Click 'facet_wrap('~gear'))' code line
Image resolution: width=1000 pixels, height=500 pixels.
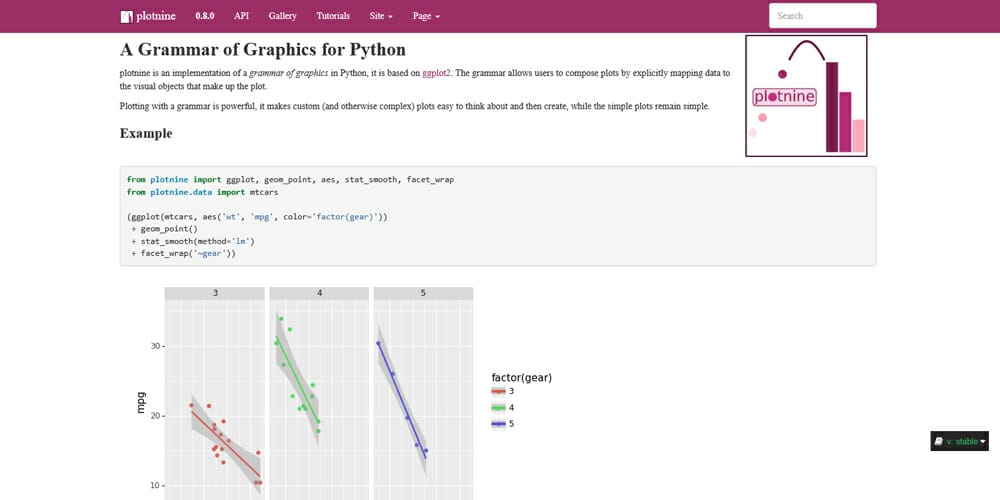pyautogui.click(x=184, y=254)
